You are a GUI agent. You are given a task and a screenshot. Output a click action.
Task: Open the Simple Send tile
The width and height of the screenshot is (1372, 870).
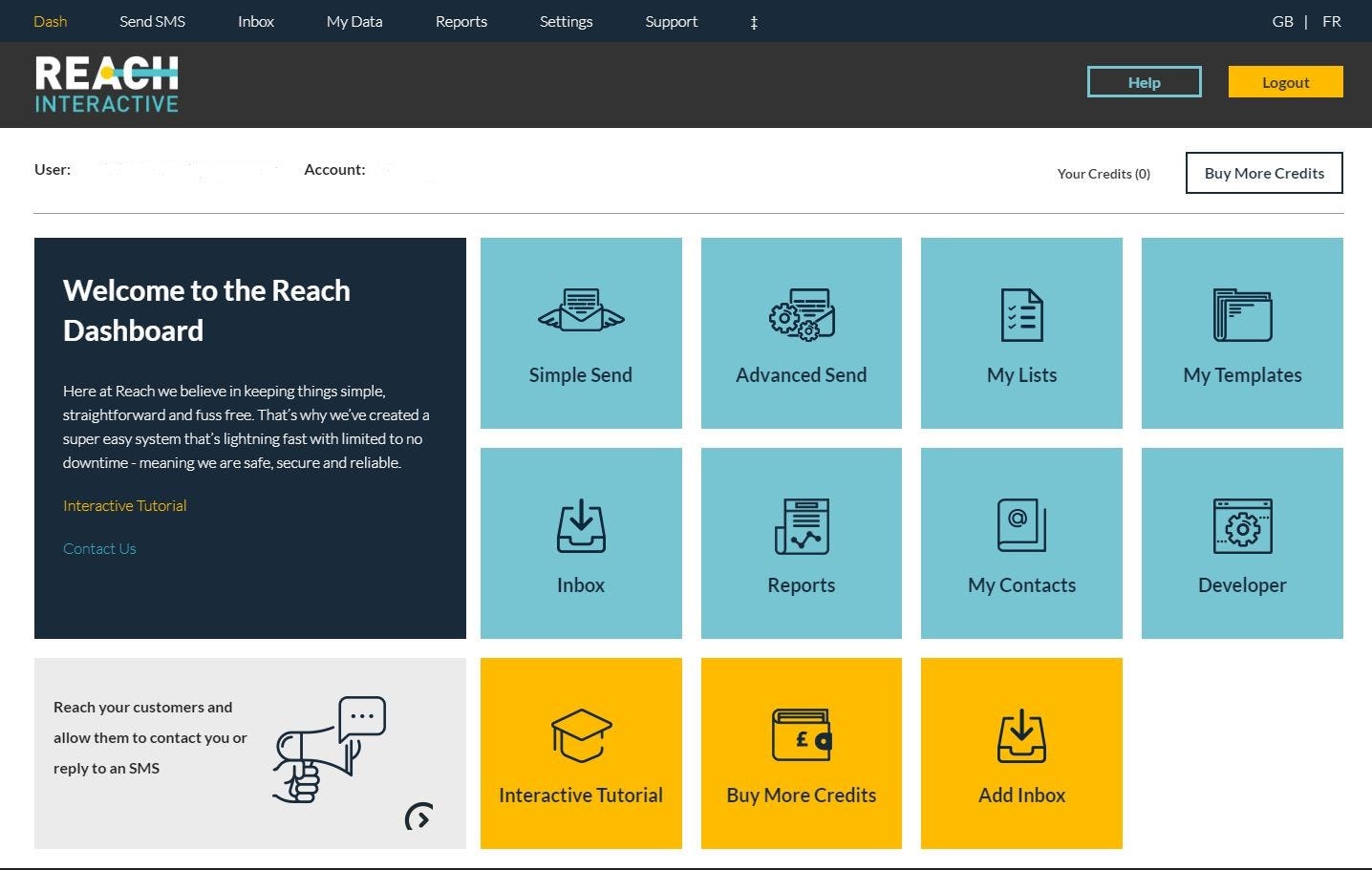coord(580,332)
